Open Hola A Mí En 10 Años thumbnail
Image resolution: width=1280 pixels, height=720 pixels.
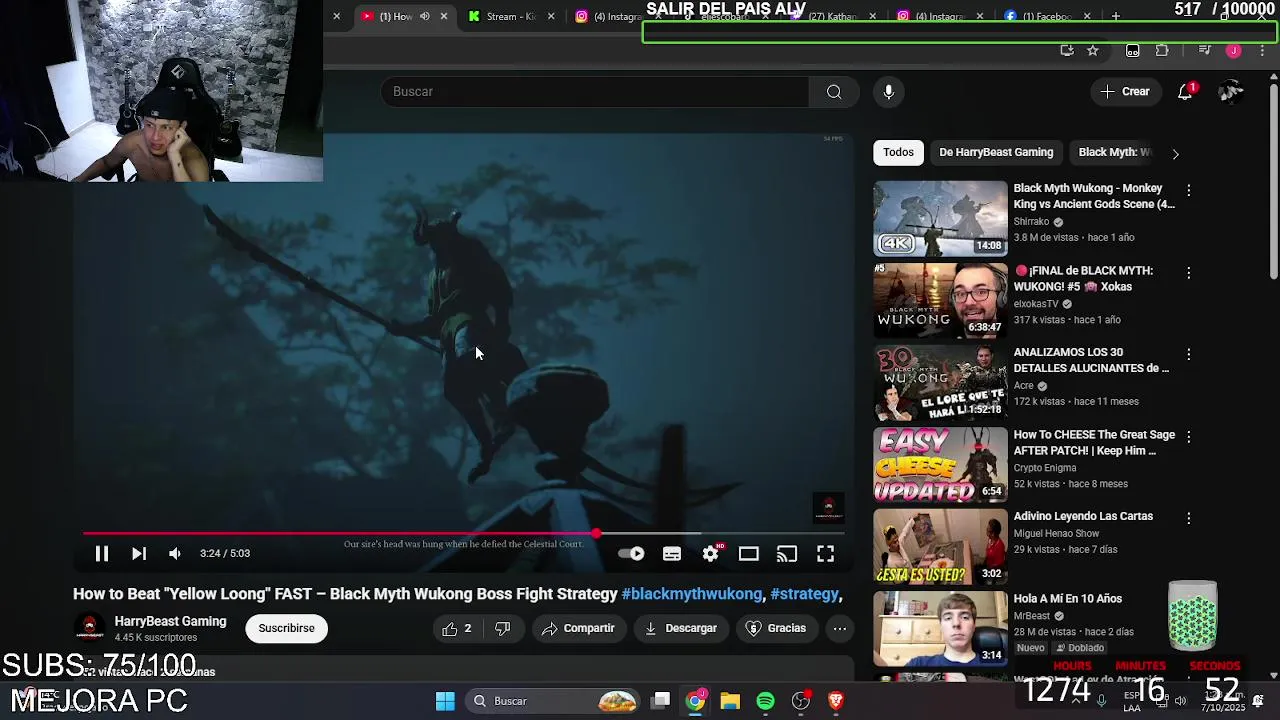(940, 628)
